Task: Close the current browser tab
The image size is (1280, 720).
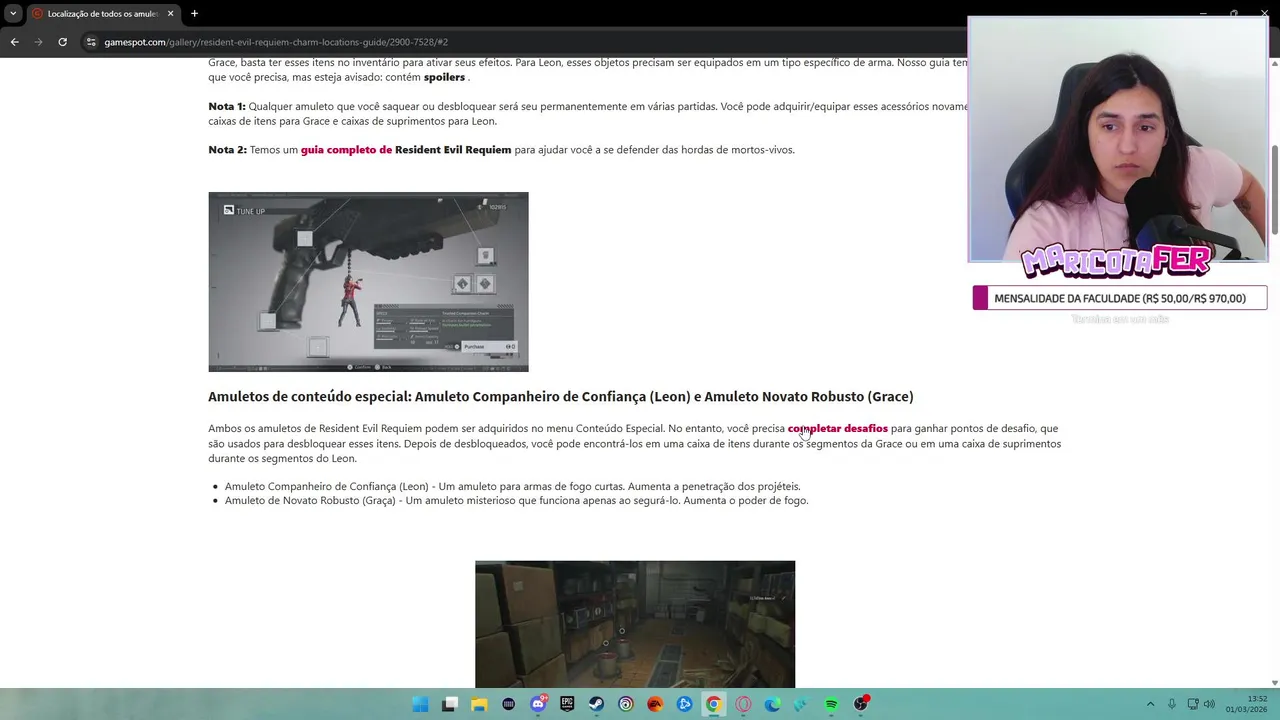Action: coord(170,14)
